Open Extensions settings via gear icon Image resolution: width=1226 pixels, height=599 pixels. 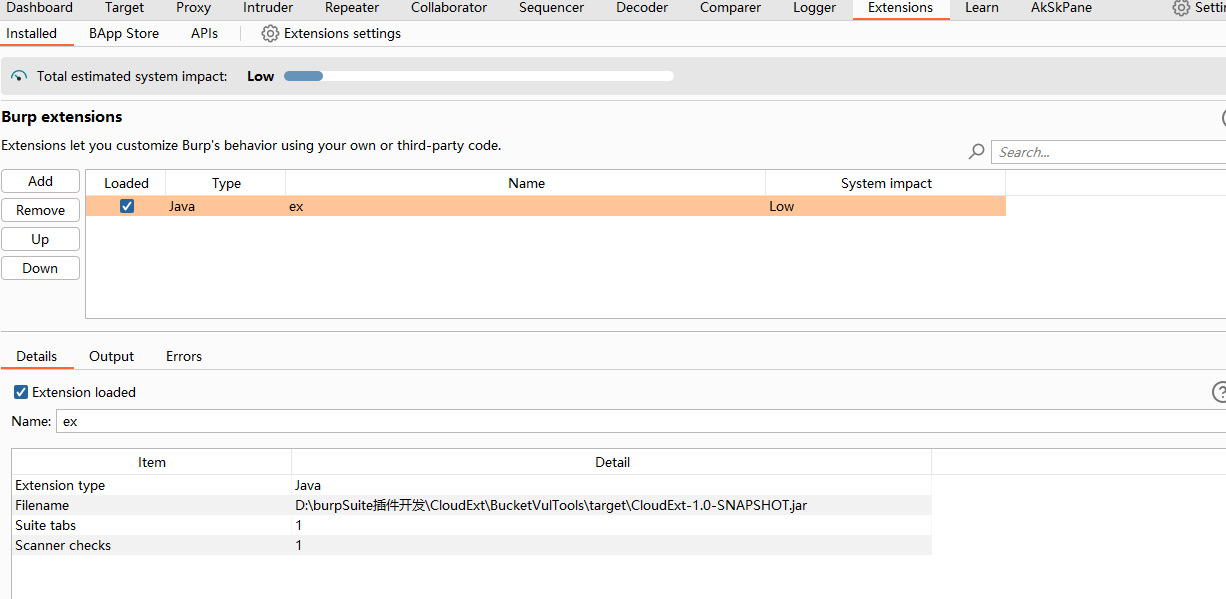[270, 33]
